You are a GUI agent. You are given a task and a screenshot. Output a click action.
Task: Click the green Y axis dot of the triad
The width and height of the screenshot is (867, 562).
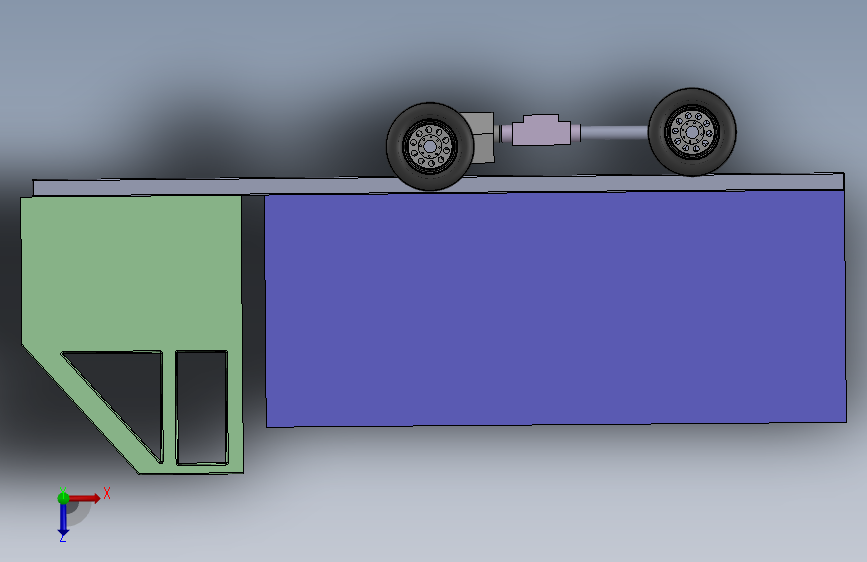(x=63, y=498)
